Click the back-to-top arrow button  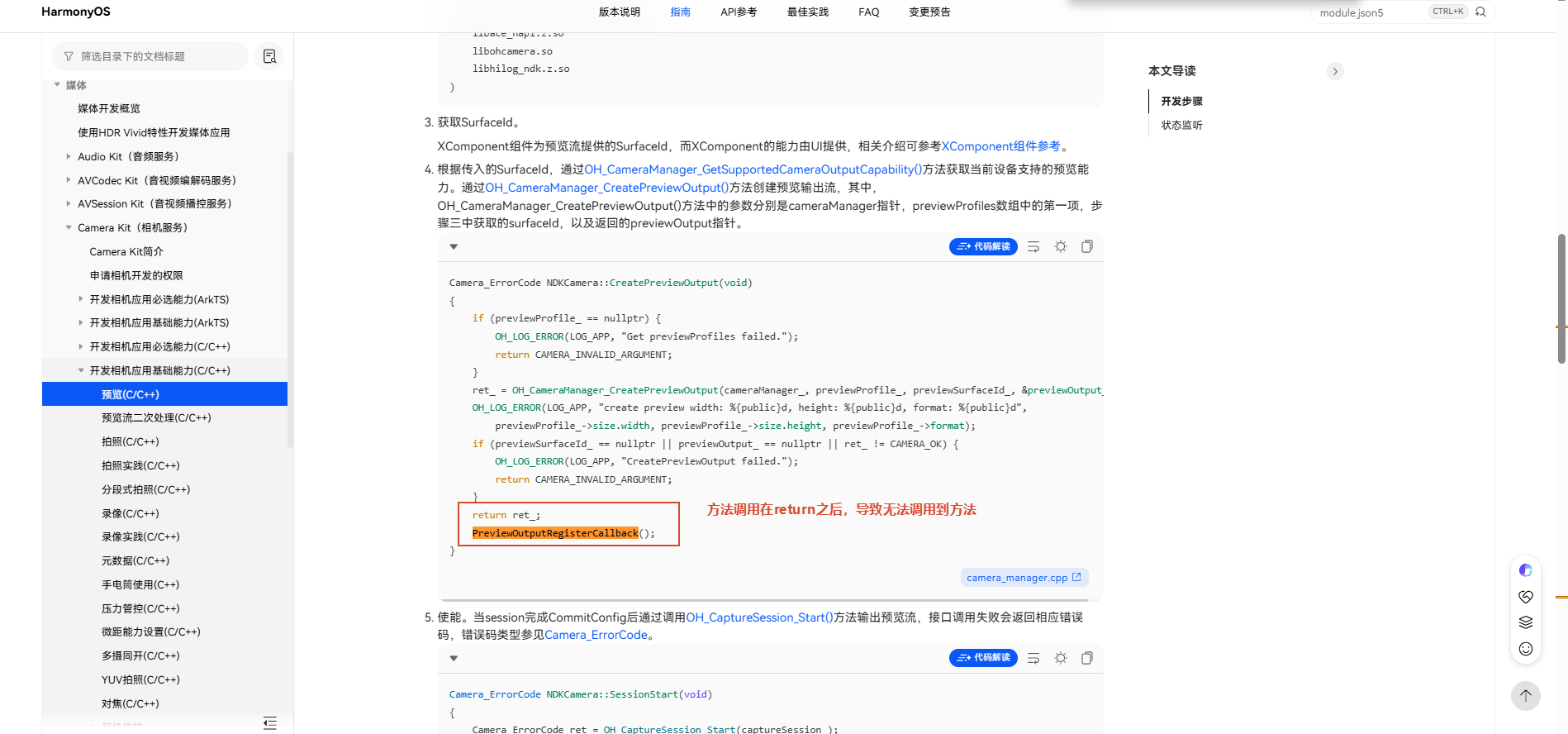[x=1526, y=695]
